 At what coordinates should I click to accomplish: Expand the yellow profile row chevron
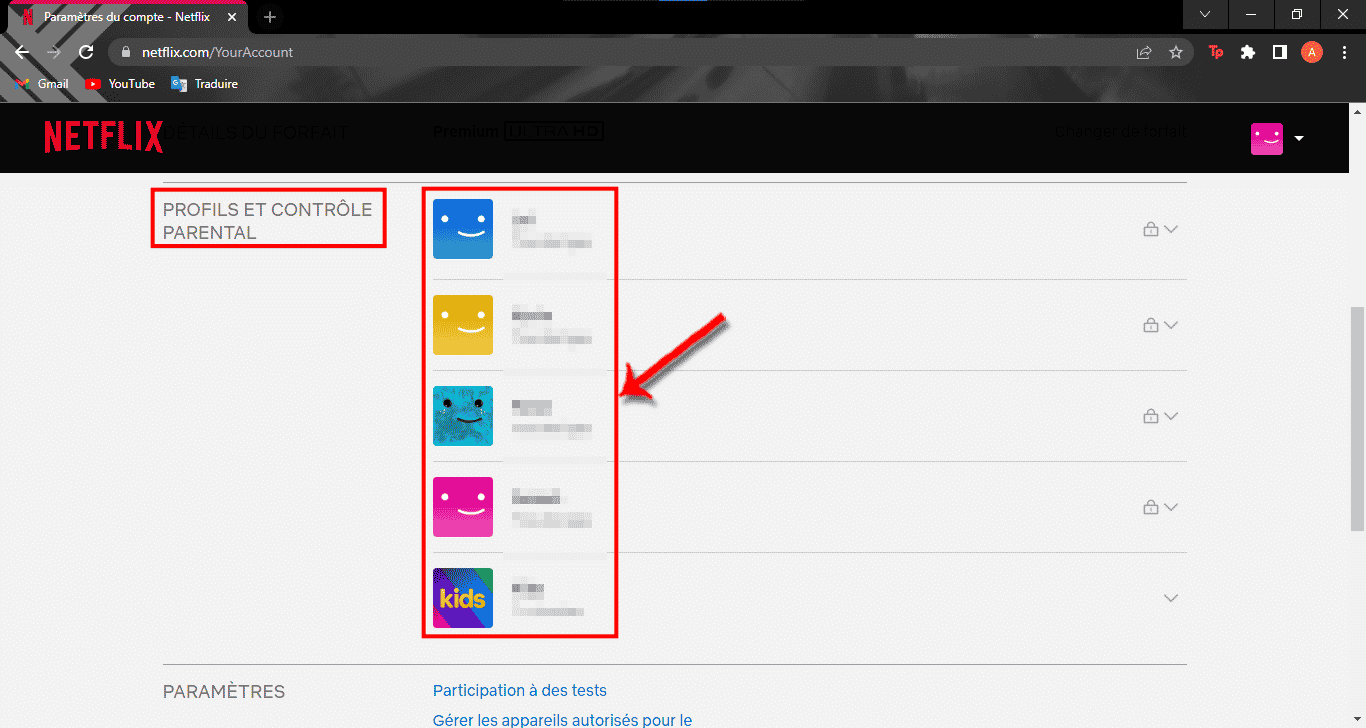pyautogui.click(x=1171, y=325)
